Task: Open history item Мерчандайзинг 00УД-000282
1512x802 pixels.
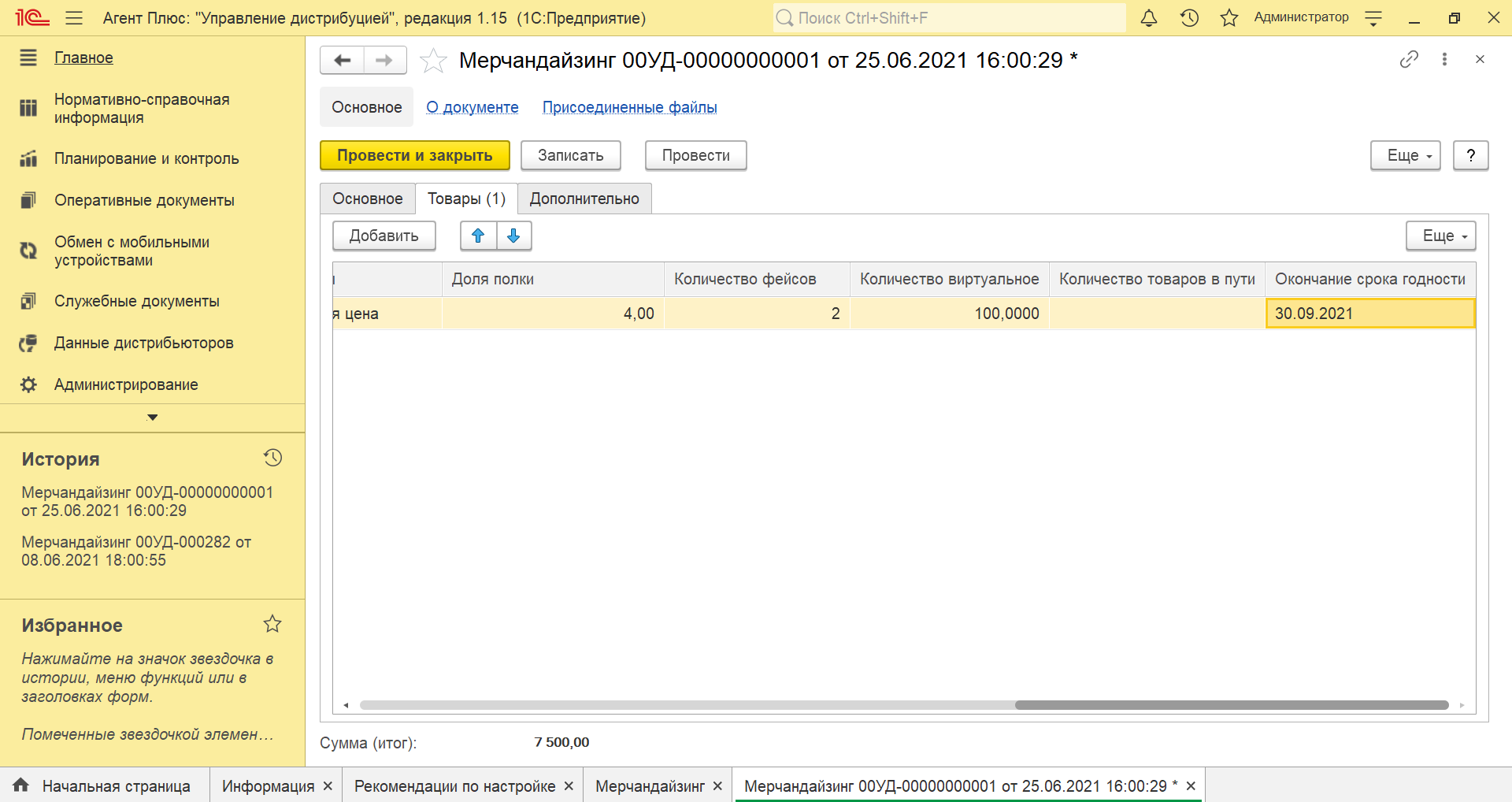Action: tap(136, 551)
